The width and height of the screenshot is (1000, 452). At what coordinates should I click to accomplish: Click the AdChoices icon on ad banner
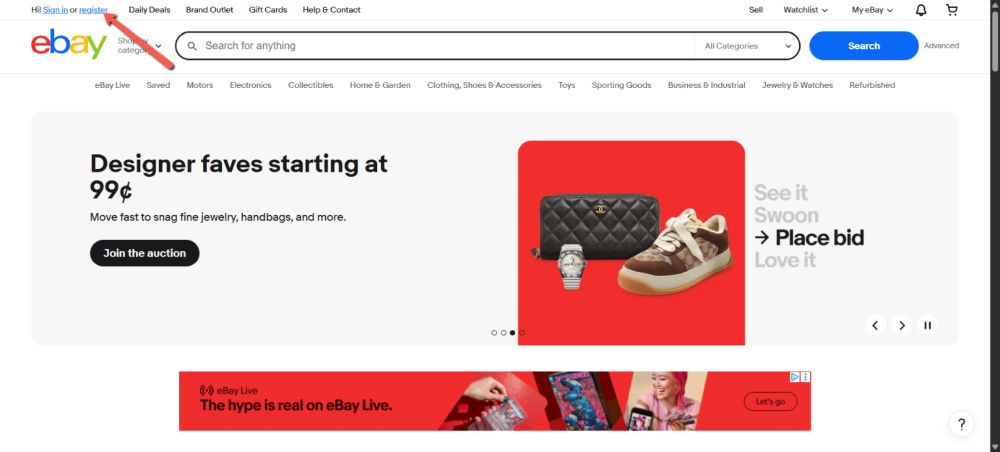[795, 377]
